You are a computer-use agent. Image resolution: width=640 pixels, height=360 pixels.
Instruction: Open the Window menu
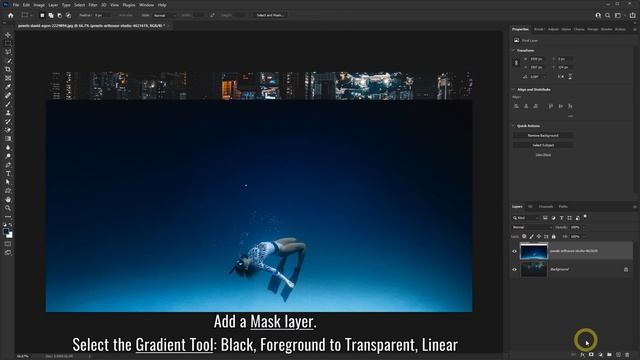(147, 5)
